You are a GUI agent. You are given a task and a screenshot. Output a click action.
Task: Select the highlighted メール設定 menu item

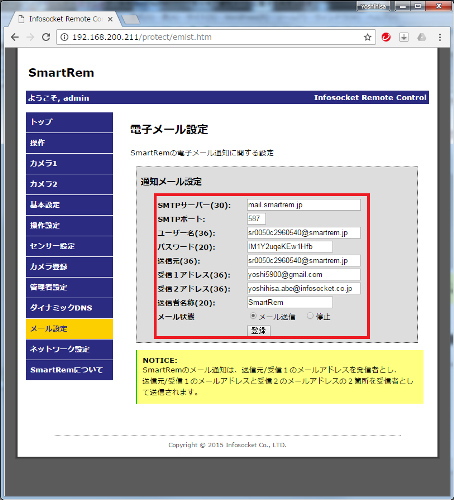[69, 329]
